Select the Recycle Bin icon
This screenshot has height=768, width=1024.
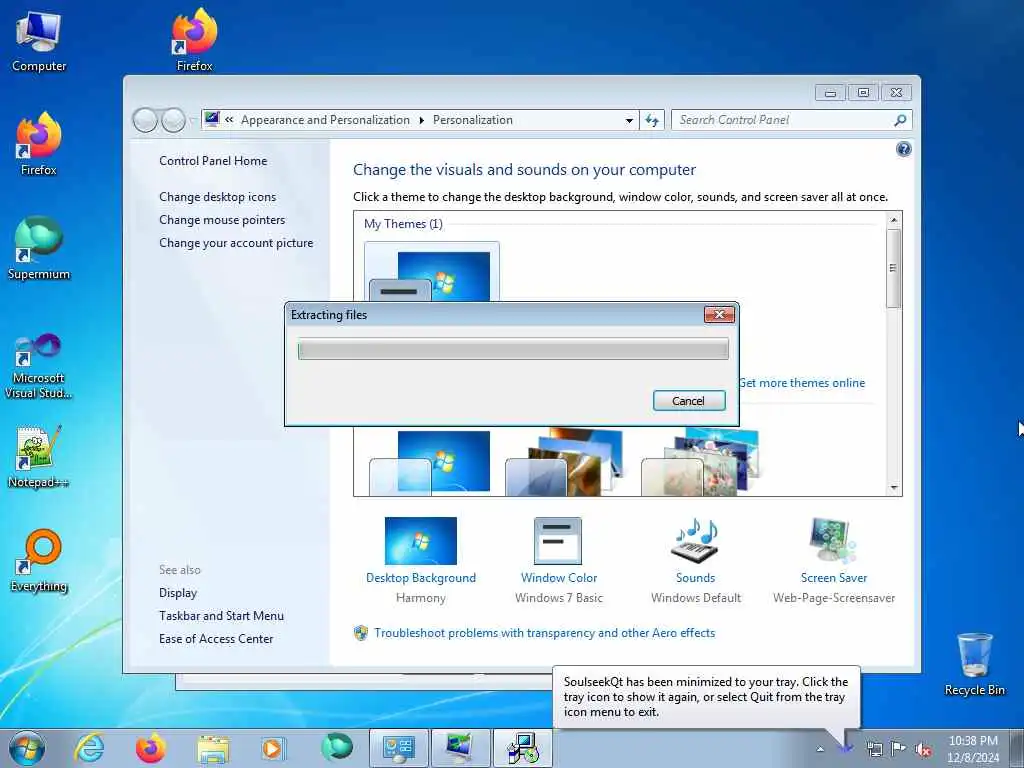(974, 664)
